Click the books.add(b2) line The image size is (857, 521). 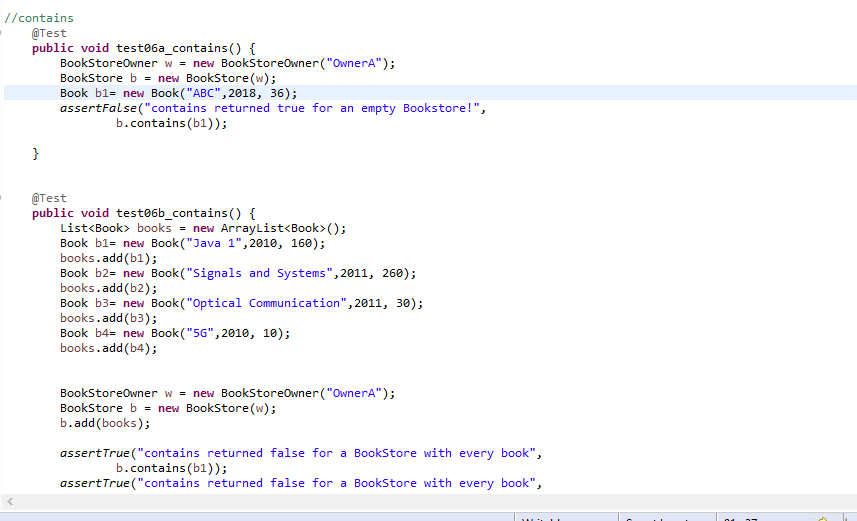(109, 289)
